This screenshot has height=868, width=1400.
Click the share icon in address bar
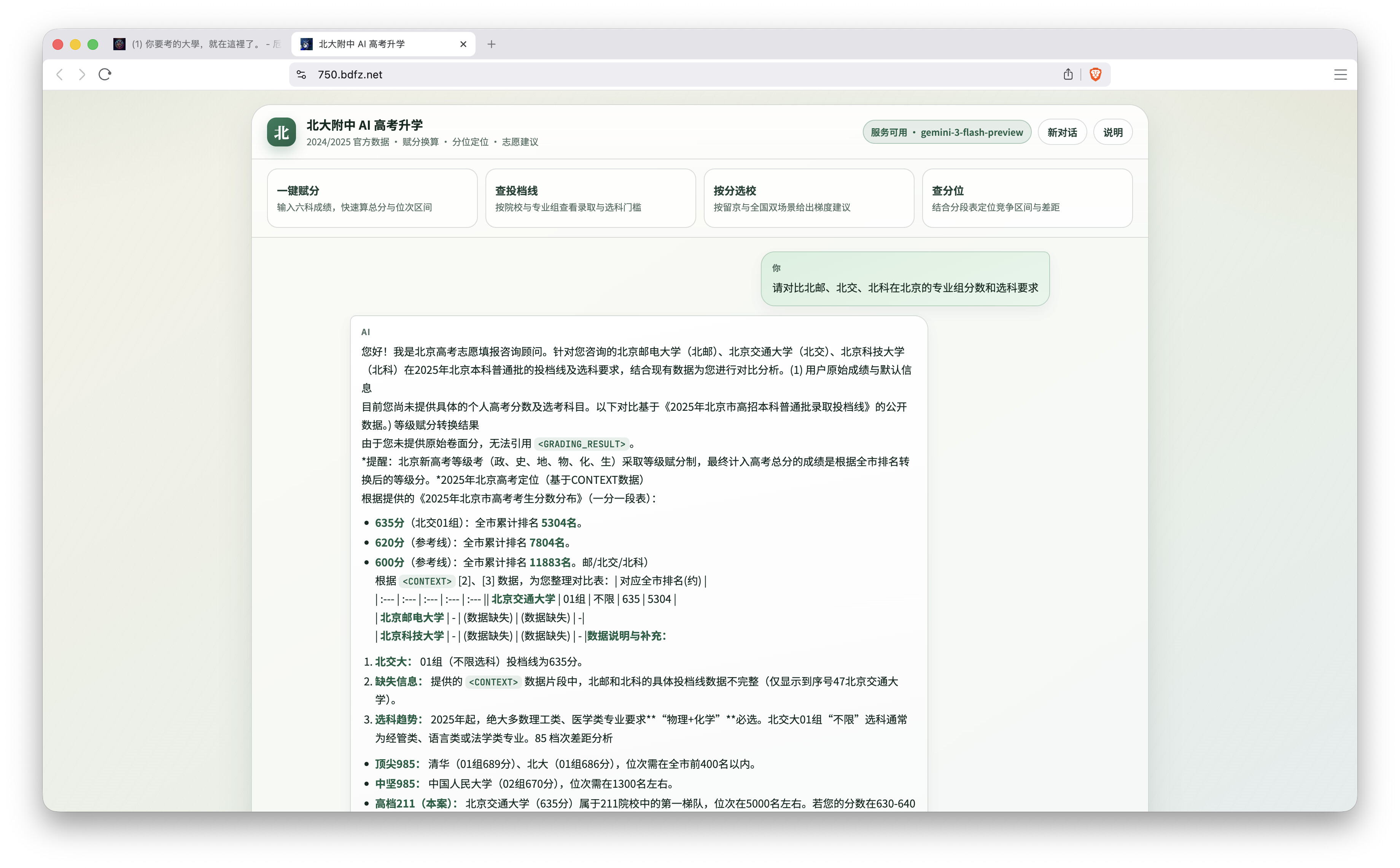click(1067, 74)
